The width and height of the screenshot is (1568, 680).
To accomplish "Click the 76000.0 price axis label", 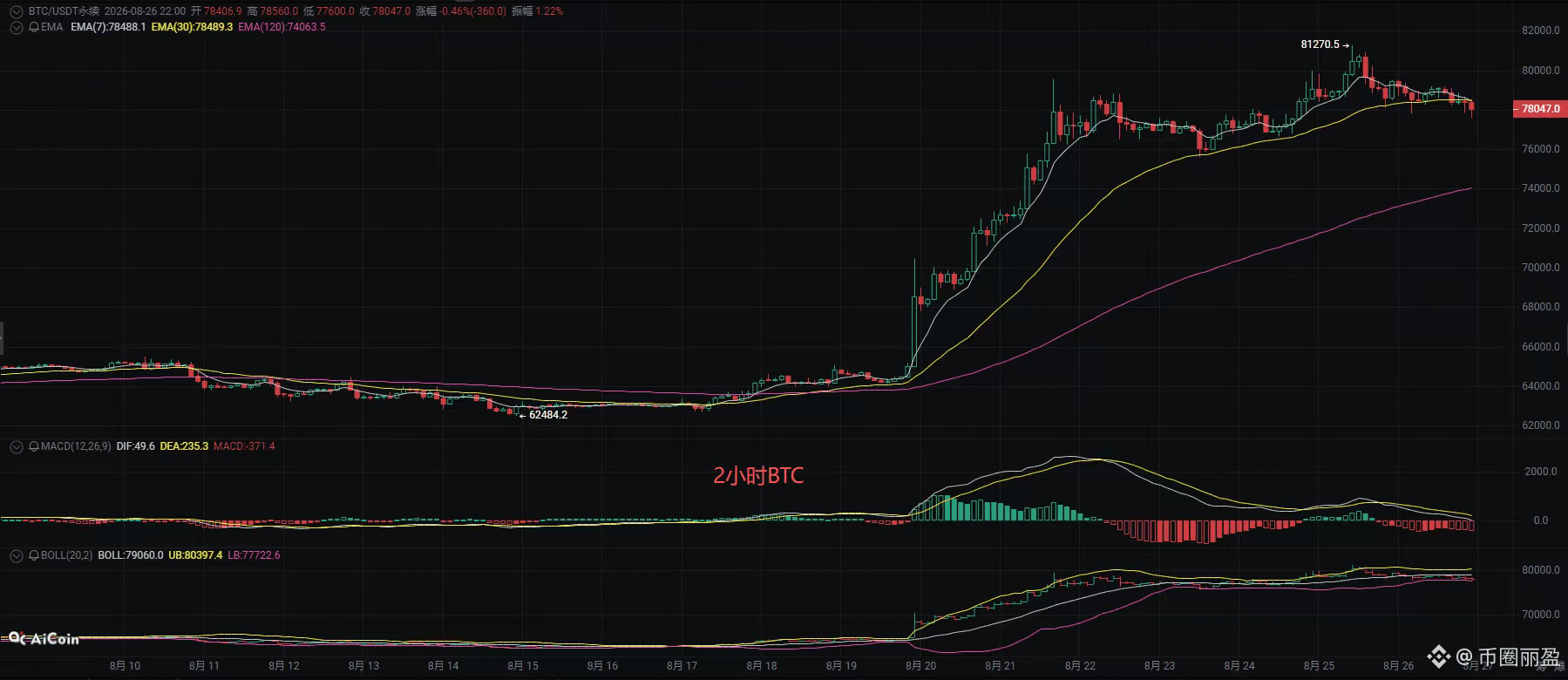I will (x=1541, y=149).
